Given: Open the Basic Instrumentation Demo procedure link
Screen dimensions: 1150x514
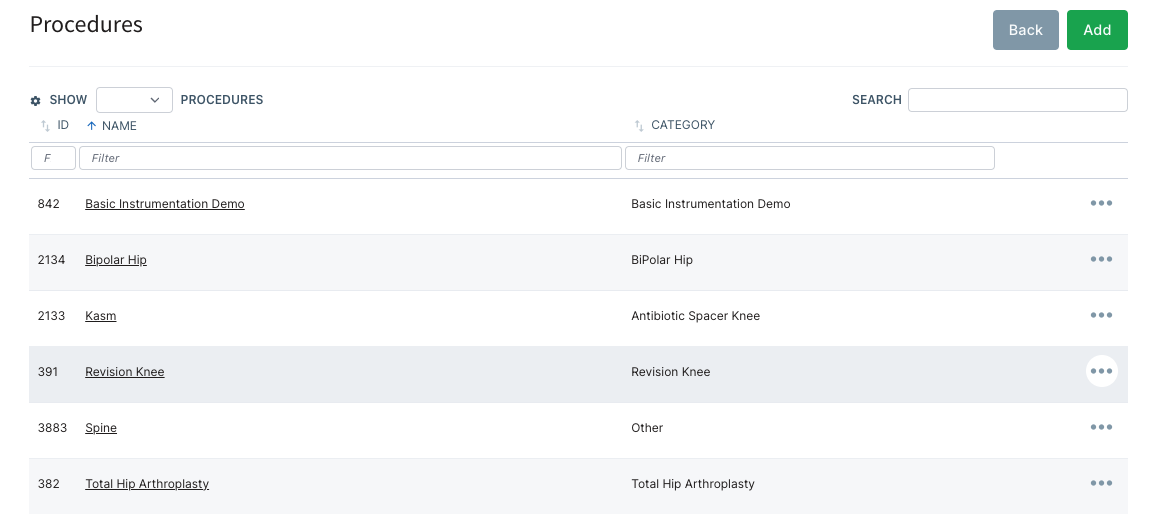Looking at the screenshot, I should pos(165,204).
